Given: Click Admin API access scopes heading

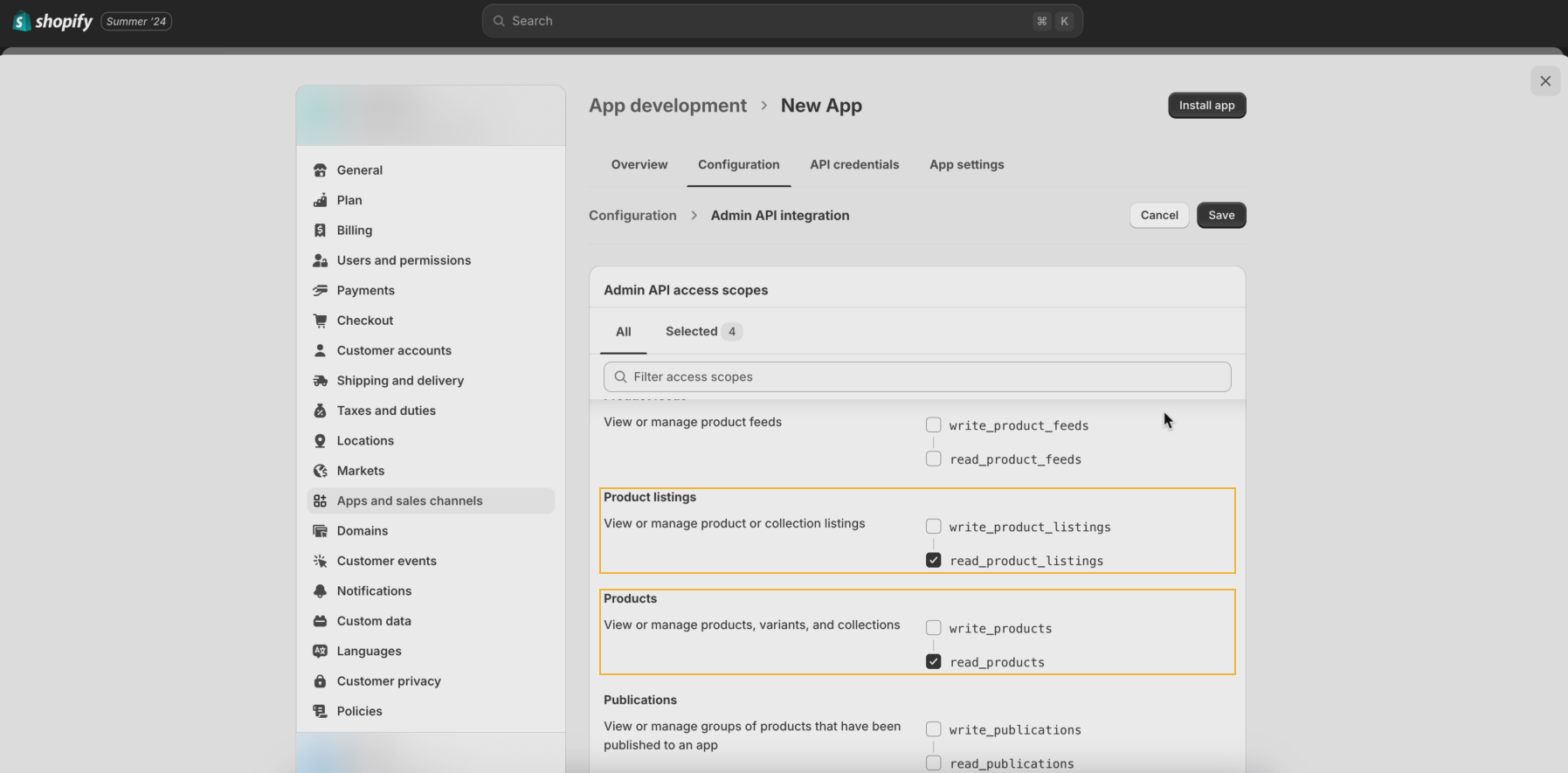Looking at the screenshot, I should point(686,291).
